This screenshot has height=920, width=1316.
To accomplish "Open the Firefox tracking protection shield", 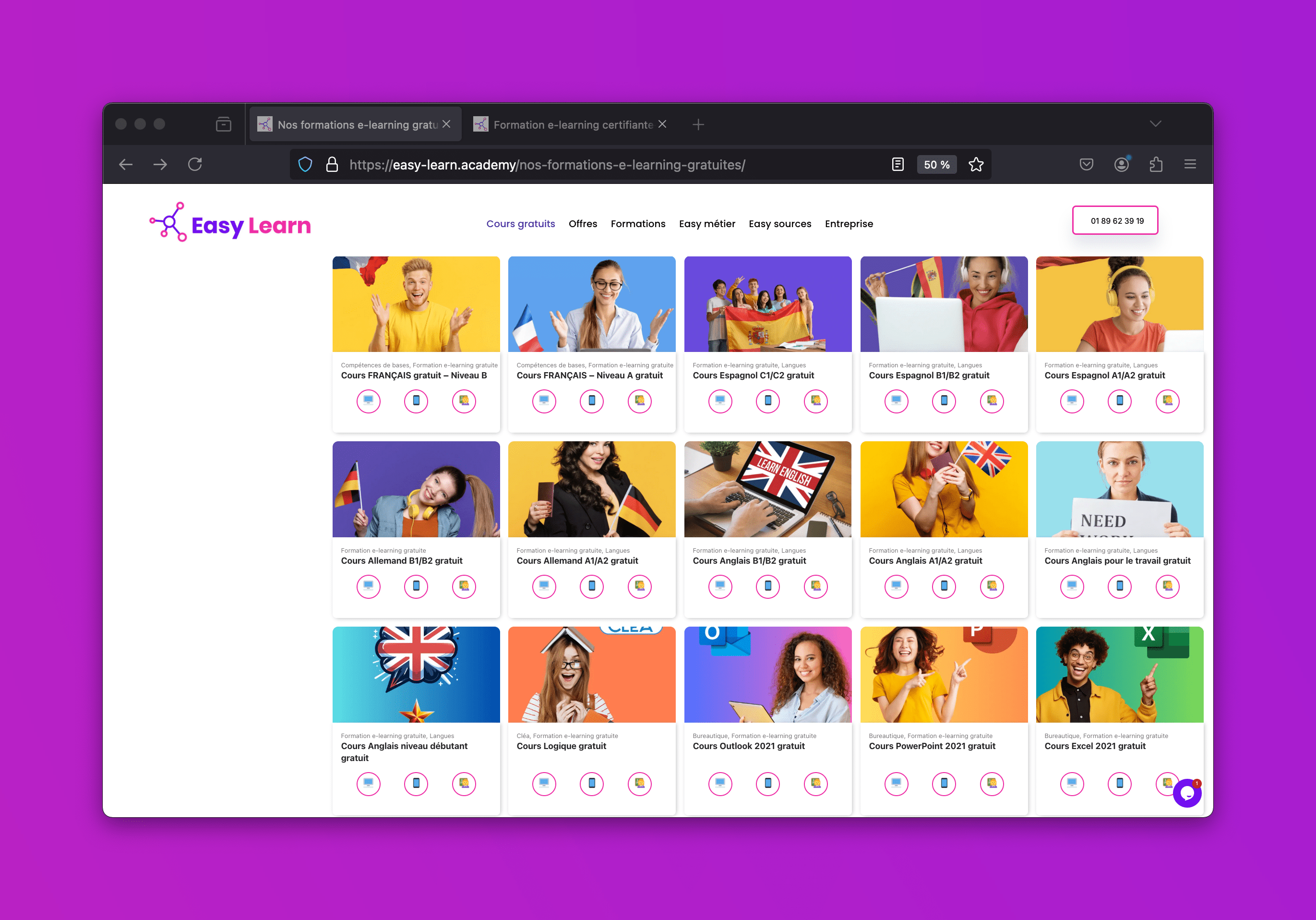I will pos(306,165).
